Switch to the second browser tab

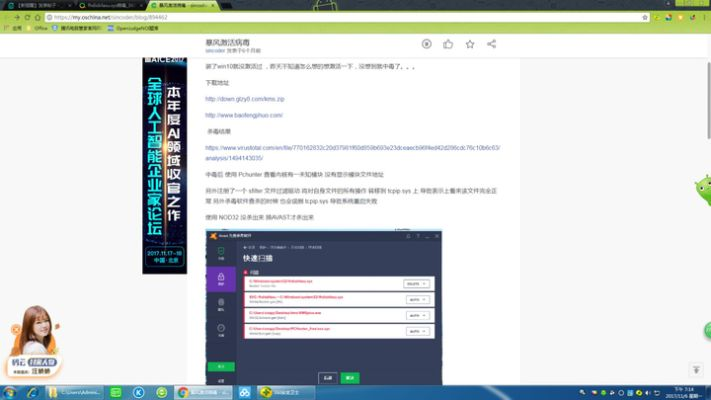click(x=109, y=5)
